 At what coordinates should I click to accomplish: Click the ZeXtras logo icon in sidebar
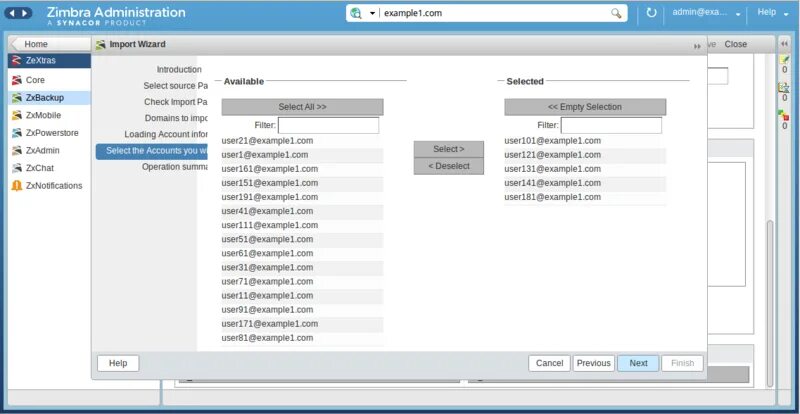click(x=17, y=60)
